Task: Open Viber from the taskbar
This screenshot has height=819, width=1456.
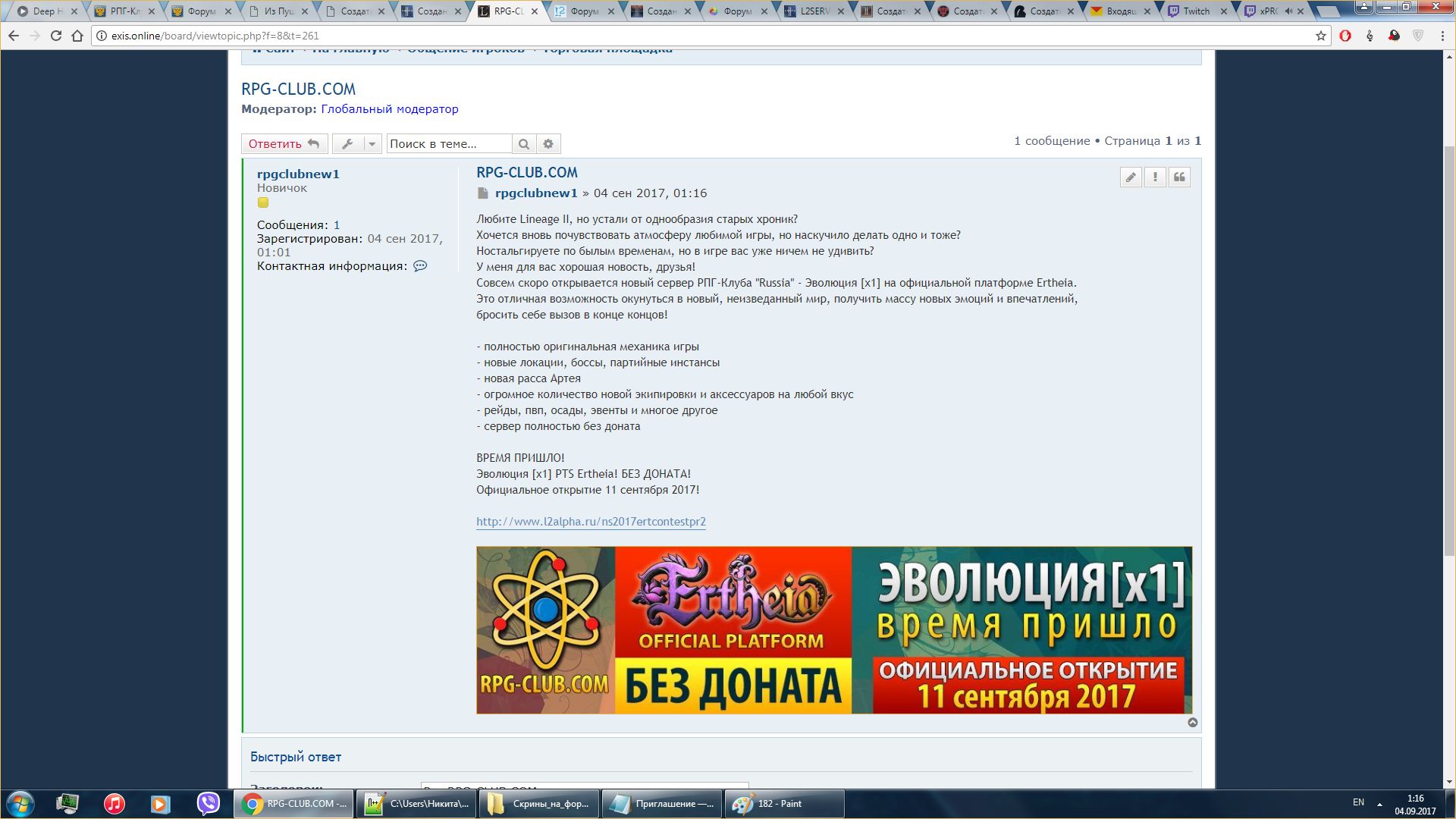Action: coord(208,803)
